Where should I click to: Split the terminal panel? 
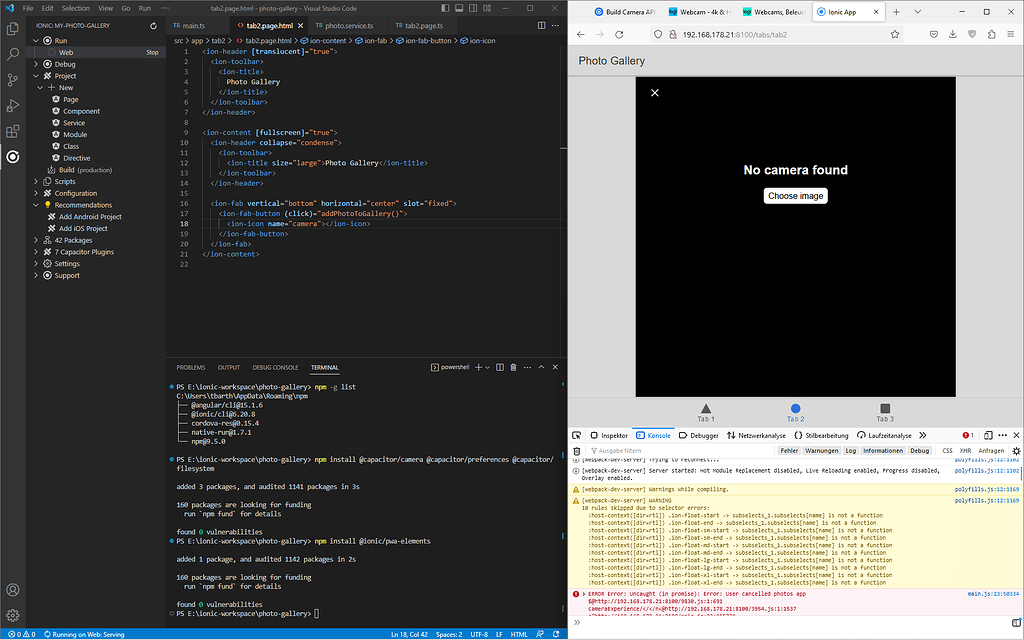point(500,367)
